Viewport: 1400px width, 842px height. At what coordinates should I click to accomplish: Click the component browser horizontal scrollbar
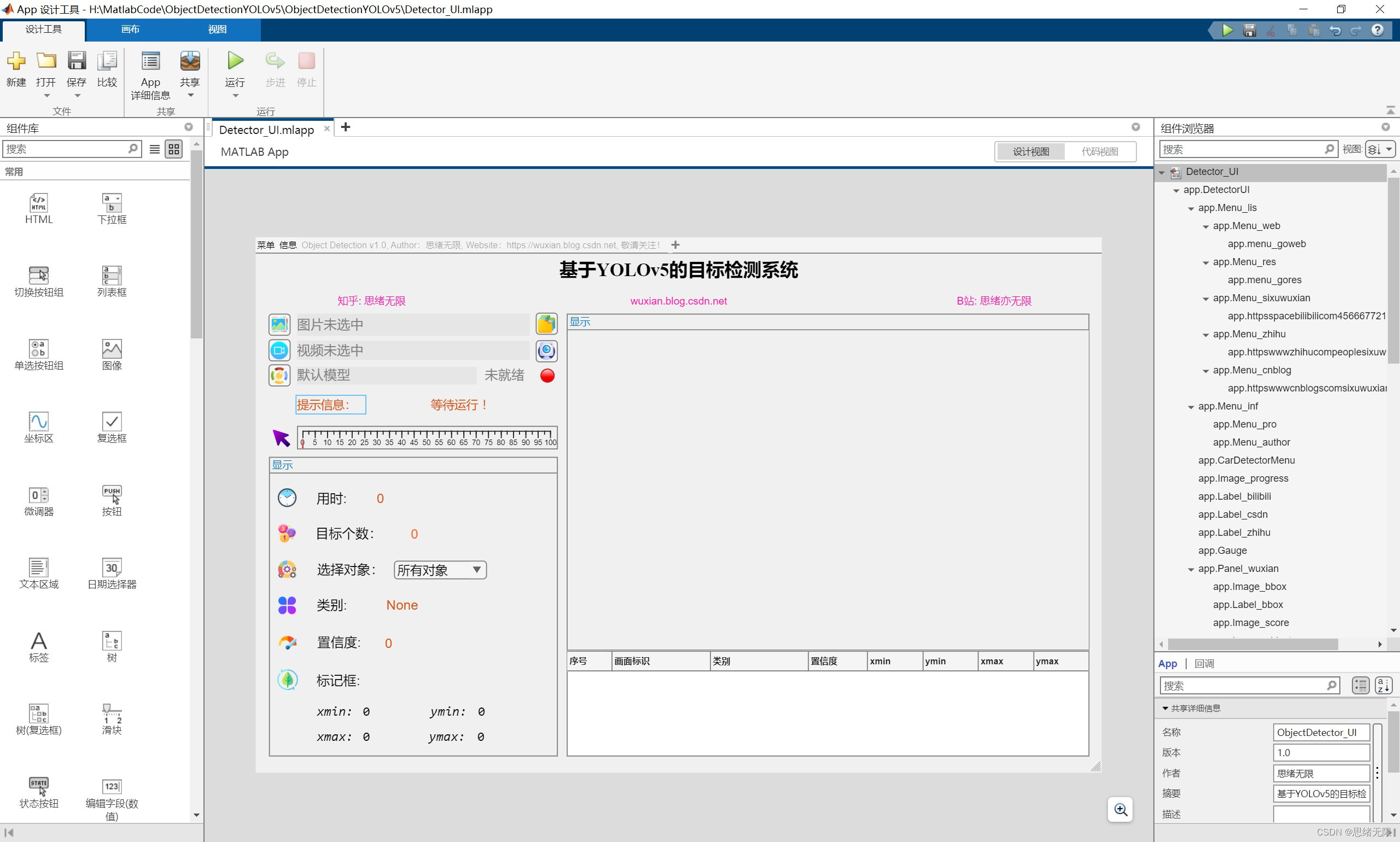tap(1252, 645)
